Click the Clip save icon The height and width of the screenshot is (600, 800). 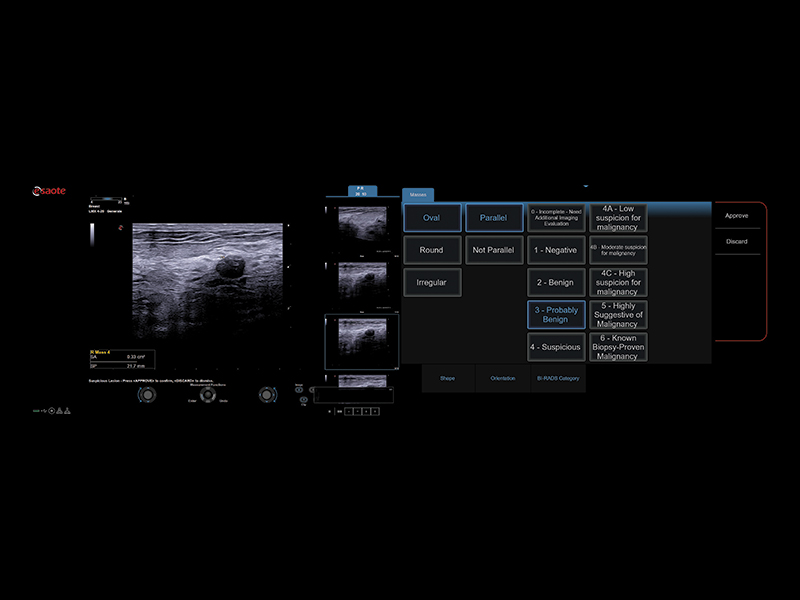click(x=303, y=401)
